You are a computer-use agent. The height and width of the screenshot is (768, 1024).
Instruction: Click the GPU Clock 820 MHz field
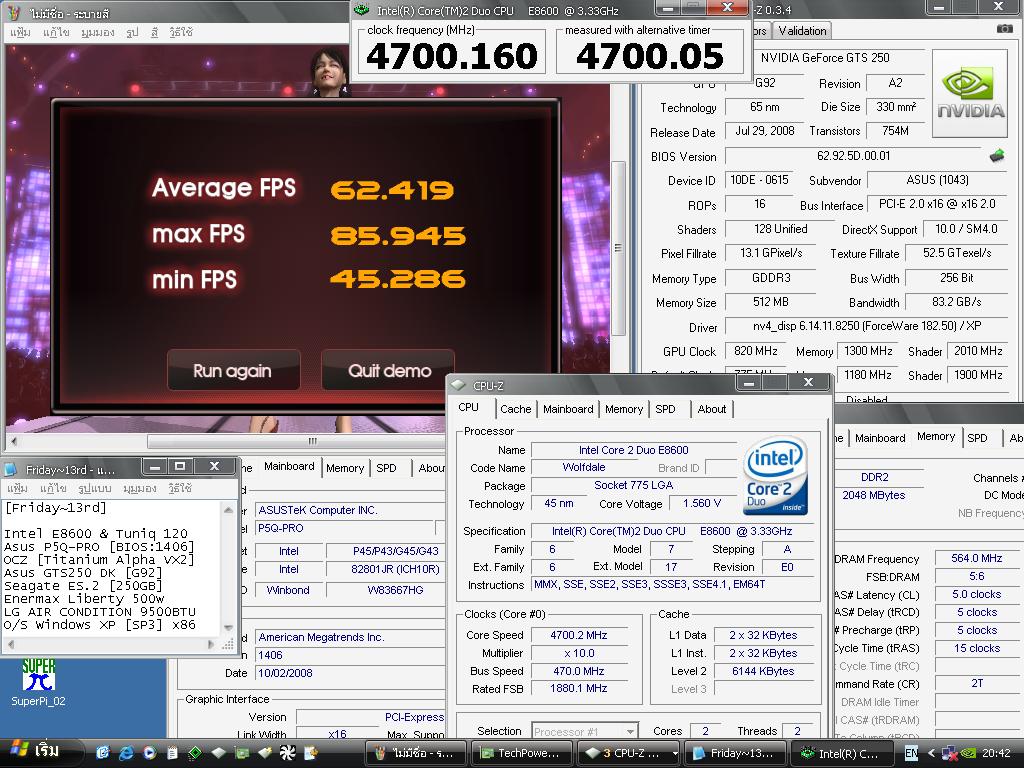coord(756,351)
